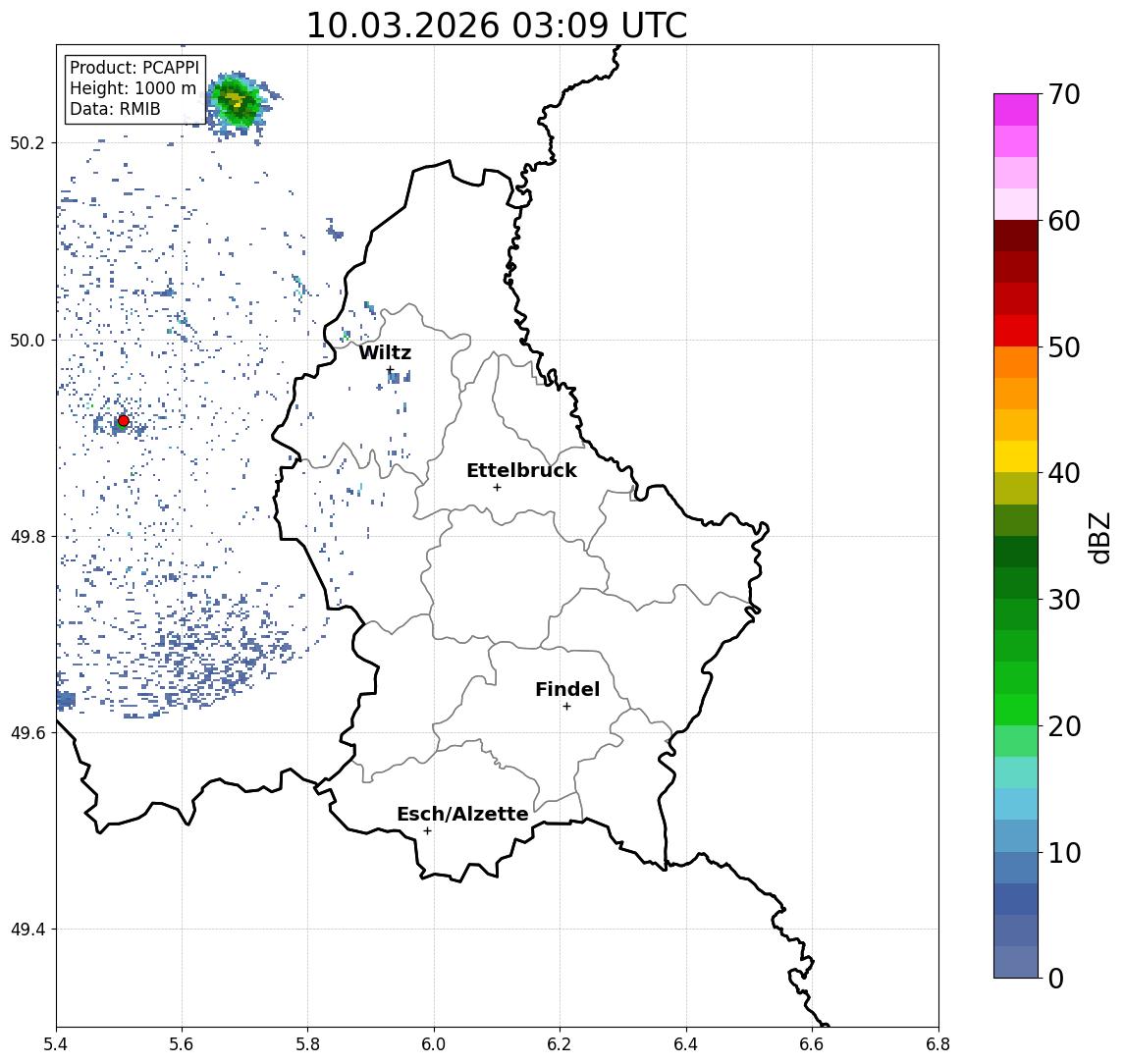The height and width of the screenshot is (1064, 1124).
Task: Click the bright green colorbar segment above 20
Action: pyautogui.click(x=1016, y=709)
